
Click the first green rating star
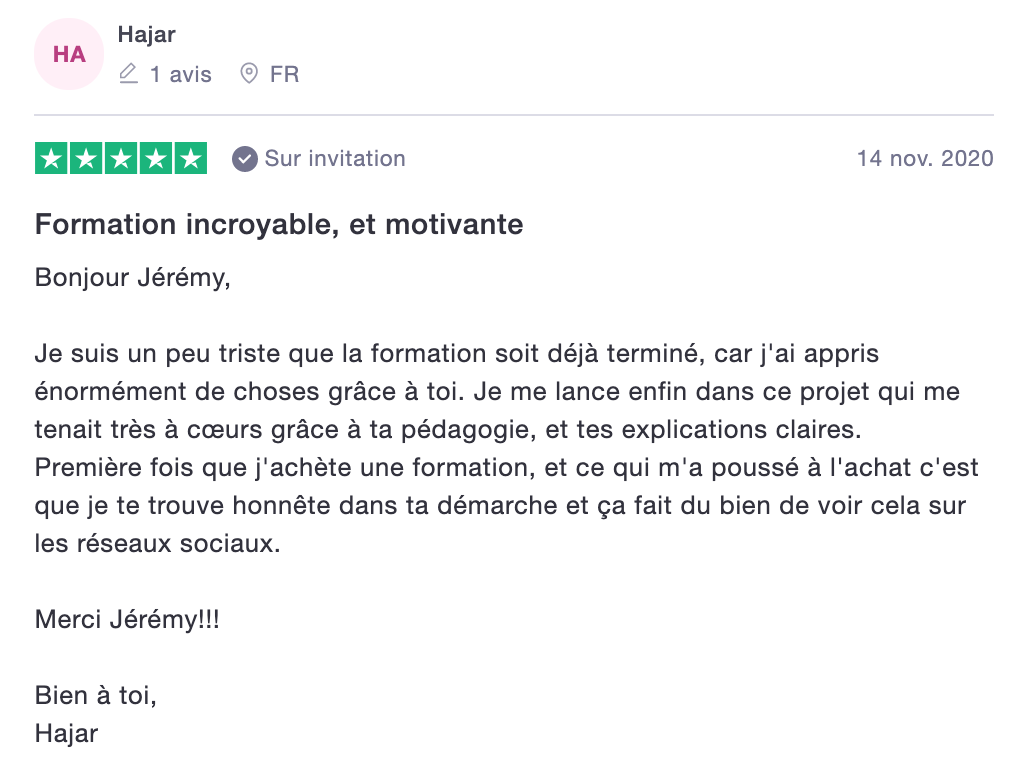(52, 159)
